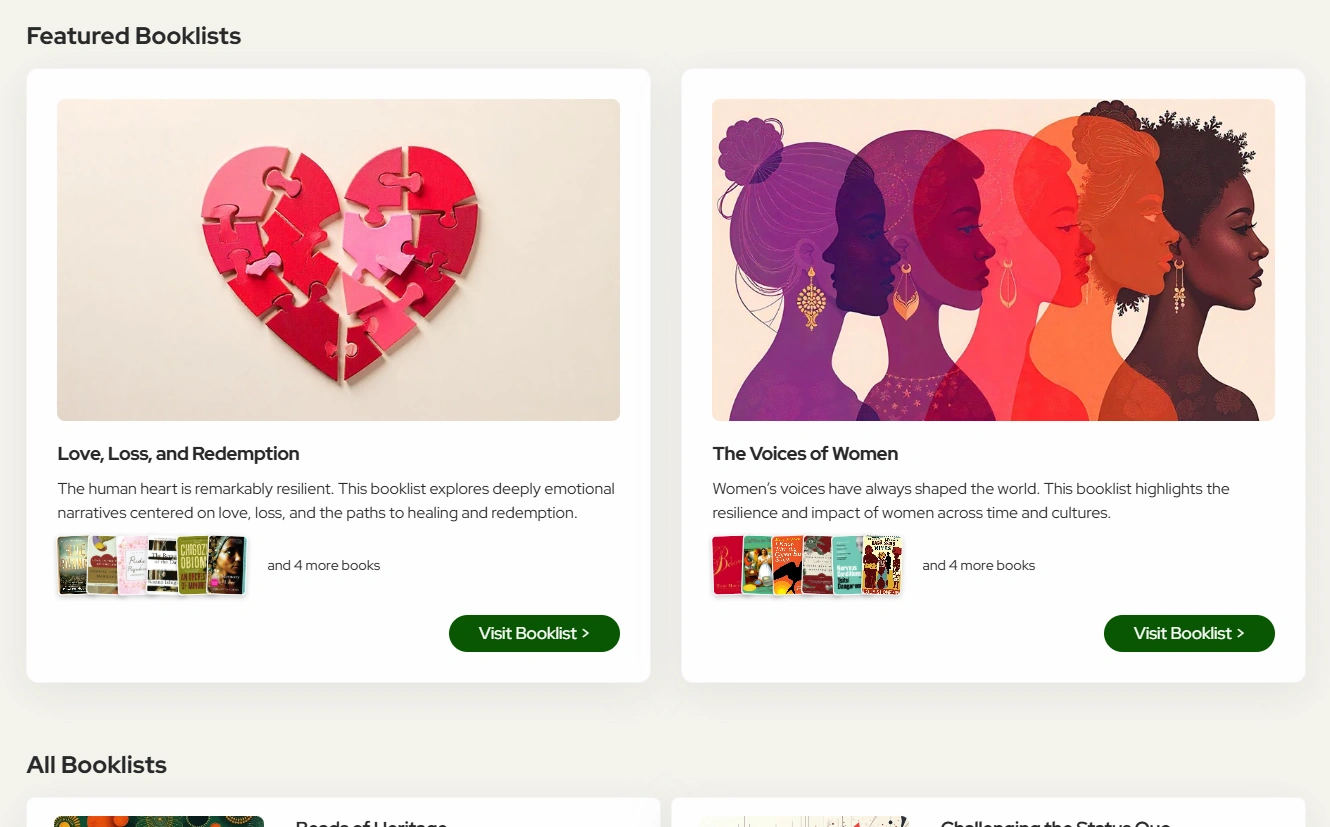
Task: Open the puzzle heart banner image
Action: click(338, 260)
